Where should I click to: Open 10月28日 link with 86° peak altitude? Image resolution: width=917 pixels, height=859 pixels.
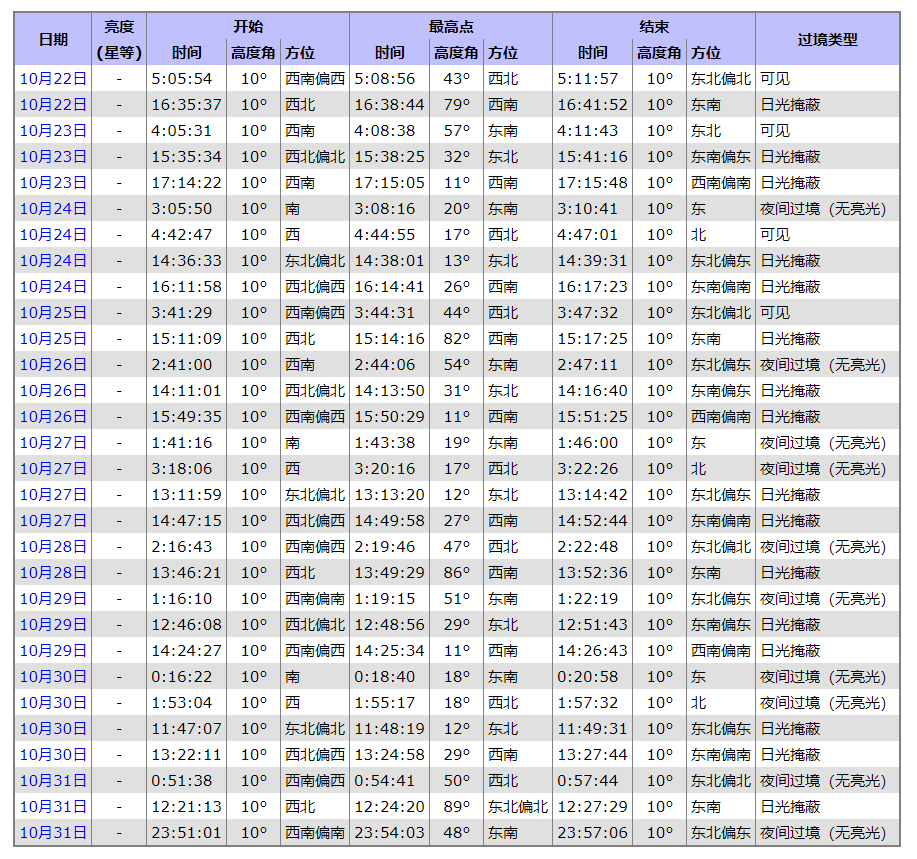(x=53, y=572)
